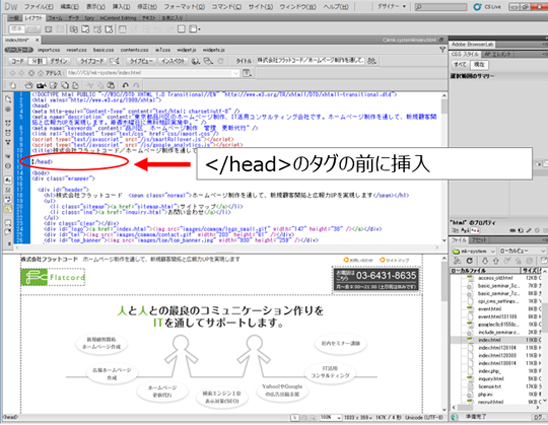Image resolution: width=548 pixels, height=425 pixels.
Task: Open the widgets.js related file
Action: [214, 50]
